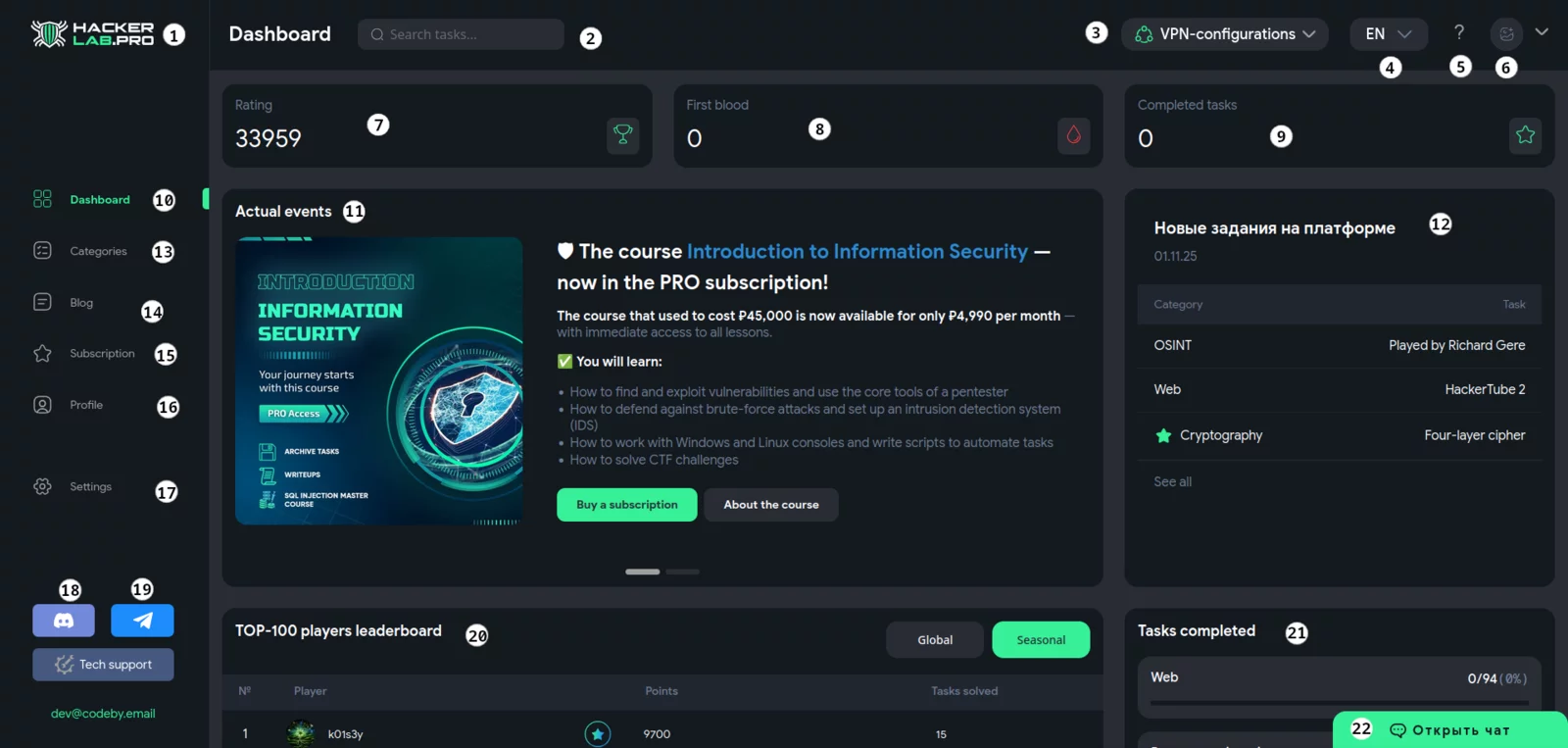Click the Blog sidebar icon

(42, 302)
